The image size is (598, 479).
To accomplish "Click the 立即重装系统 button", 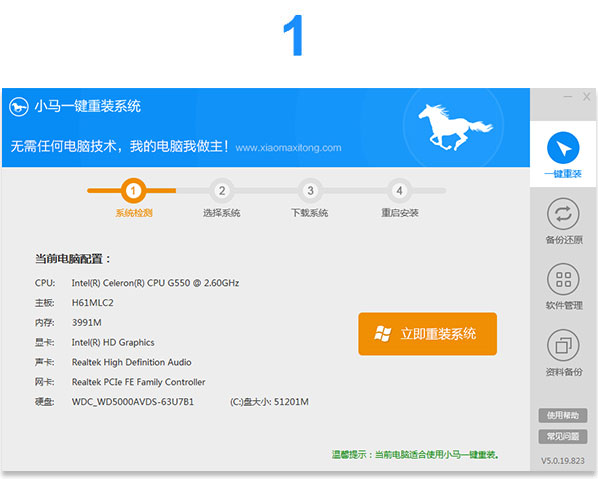I will pyautogui.click(x=427, y=334).
